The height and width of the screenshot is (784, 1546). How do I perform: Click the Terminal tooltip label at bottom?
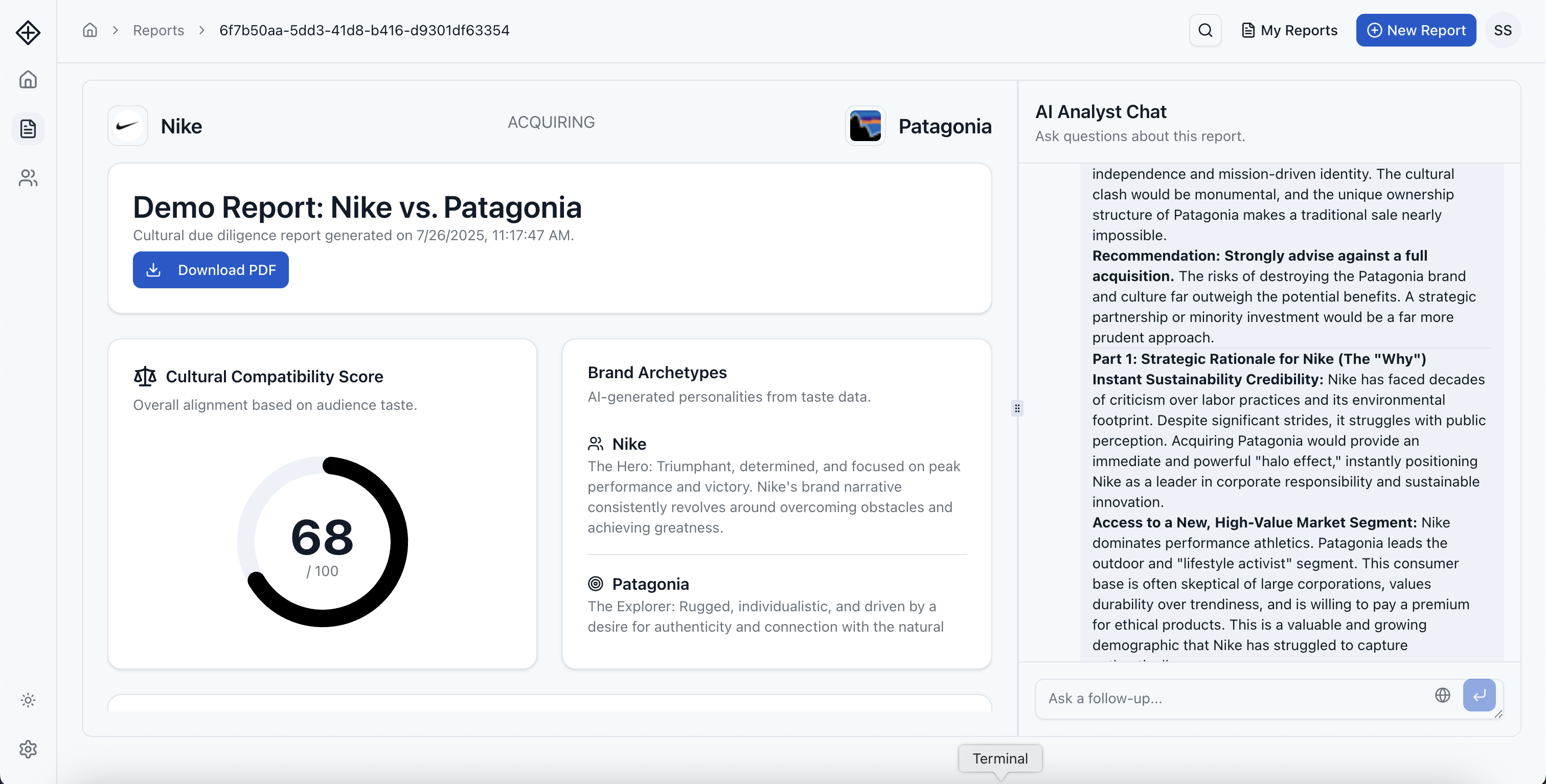(1000, 759)
